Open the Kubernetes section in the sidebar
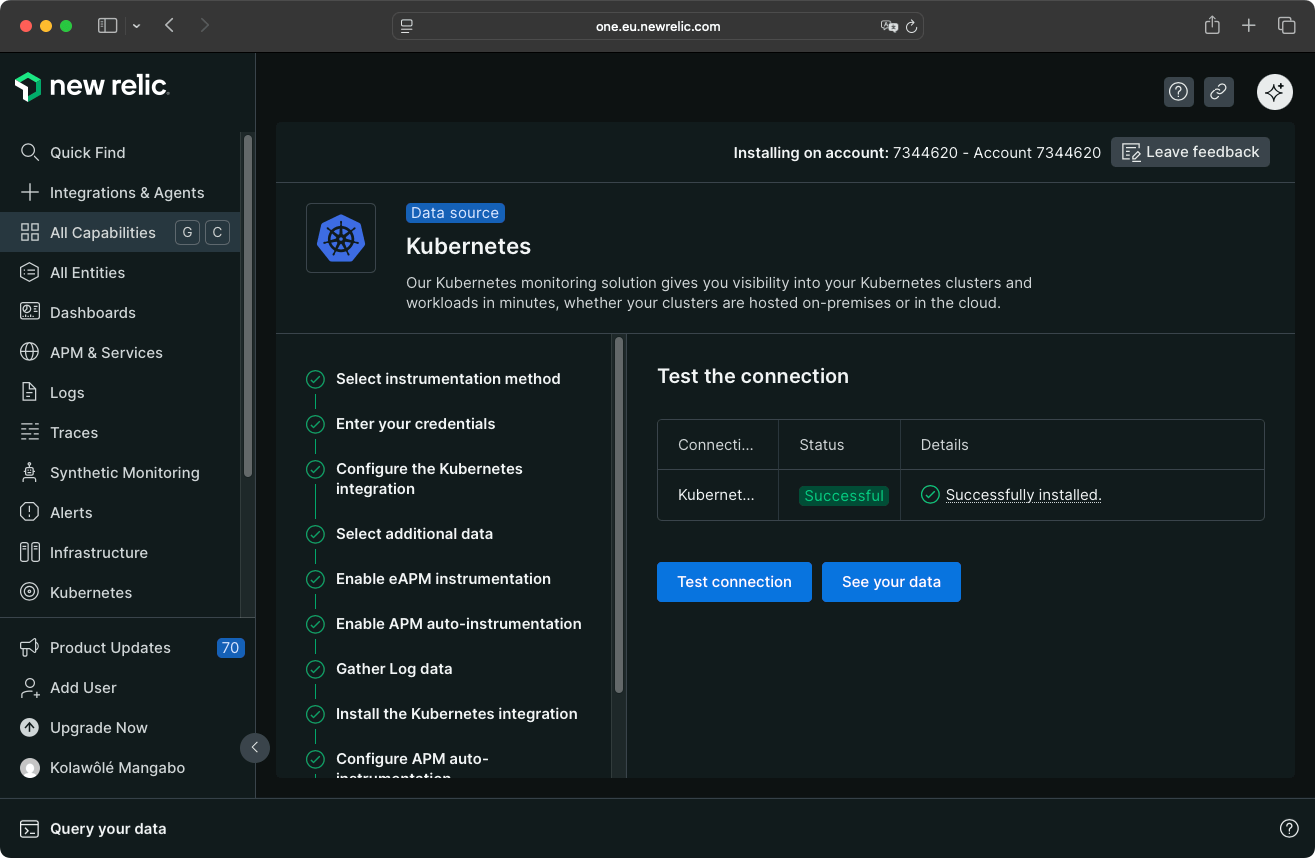 tap(91, 592)
